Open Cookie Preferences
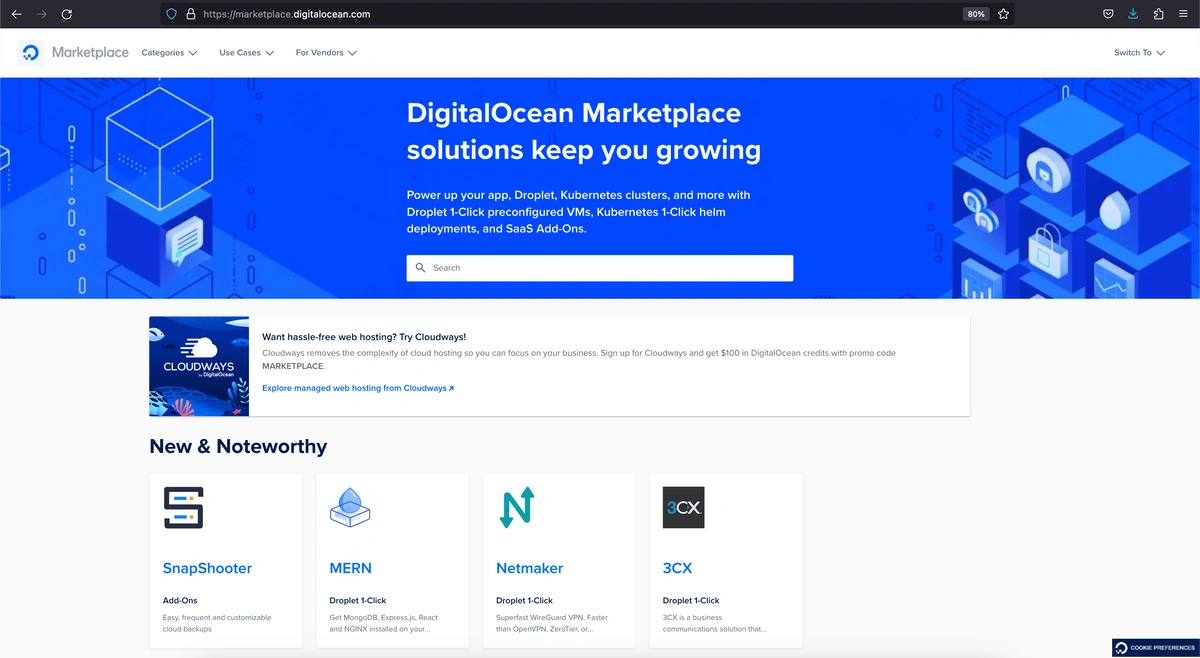 pyautogui.click(x=1155, y=647)
